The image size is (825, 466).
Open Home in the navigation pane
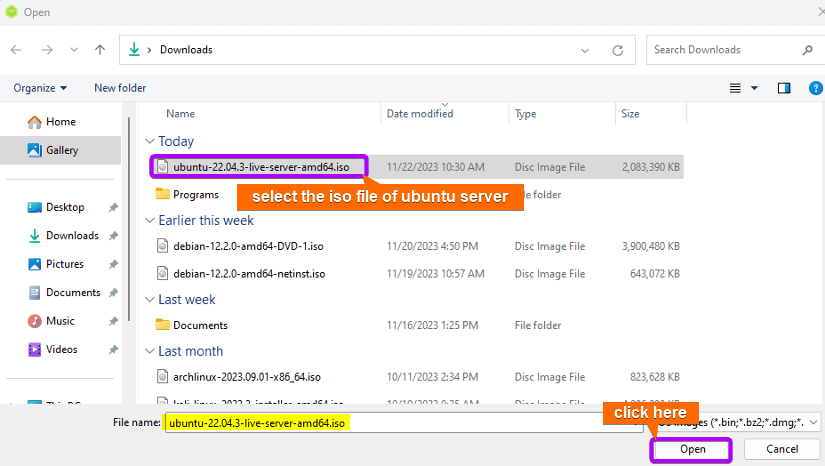[x=61, y=121]
